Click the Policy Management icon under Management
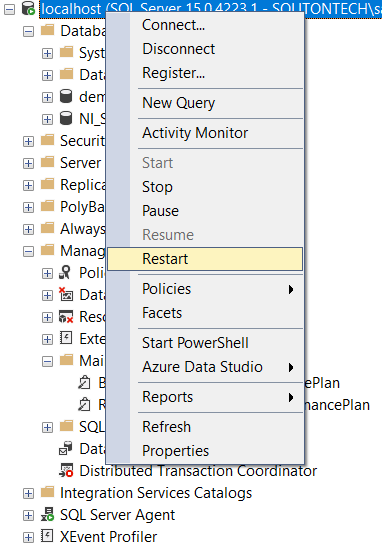This screenshot has height=550, width=382. click(x=65, y=273)
